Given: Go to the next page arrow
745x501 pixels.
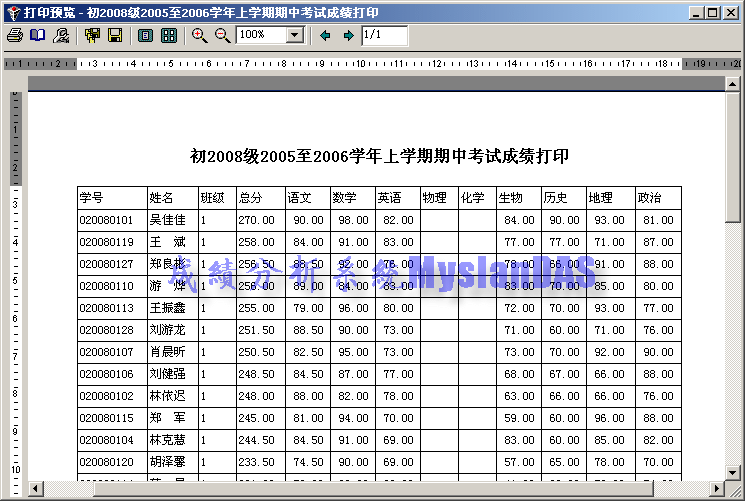Looking at the screenshot, I should [348, 35].
